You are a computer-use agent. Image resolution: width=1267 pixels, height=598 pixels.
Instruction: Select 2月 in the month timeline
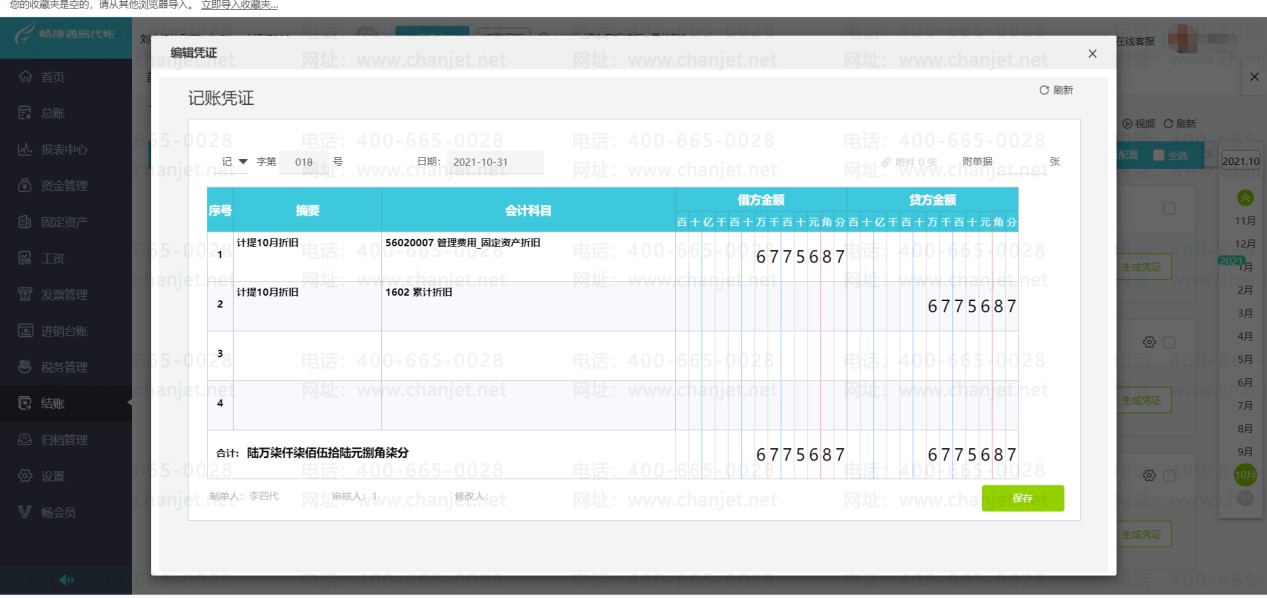click(x=1245, y=290)
